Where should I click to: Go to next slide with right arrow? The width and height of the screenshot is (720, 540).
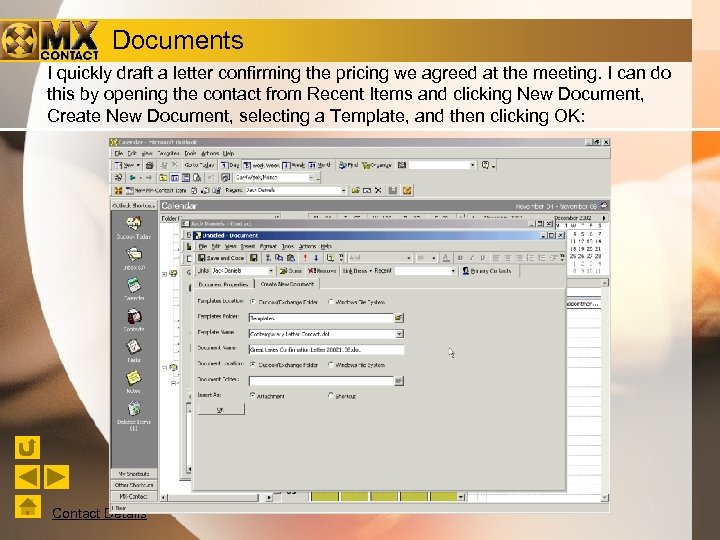tap(56, 477)
